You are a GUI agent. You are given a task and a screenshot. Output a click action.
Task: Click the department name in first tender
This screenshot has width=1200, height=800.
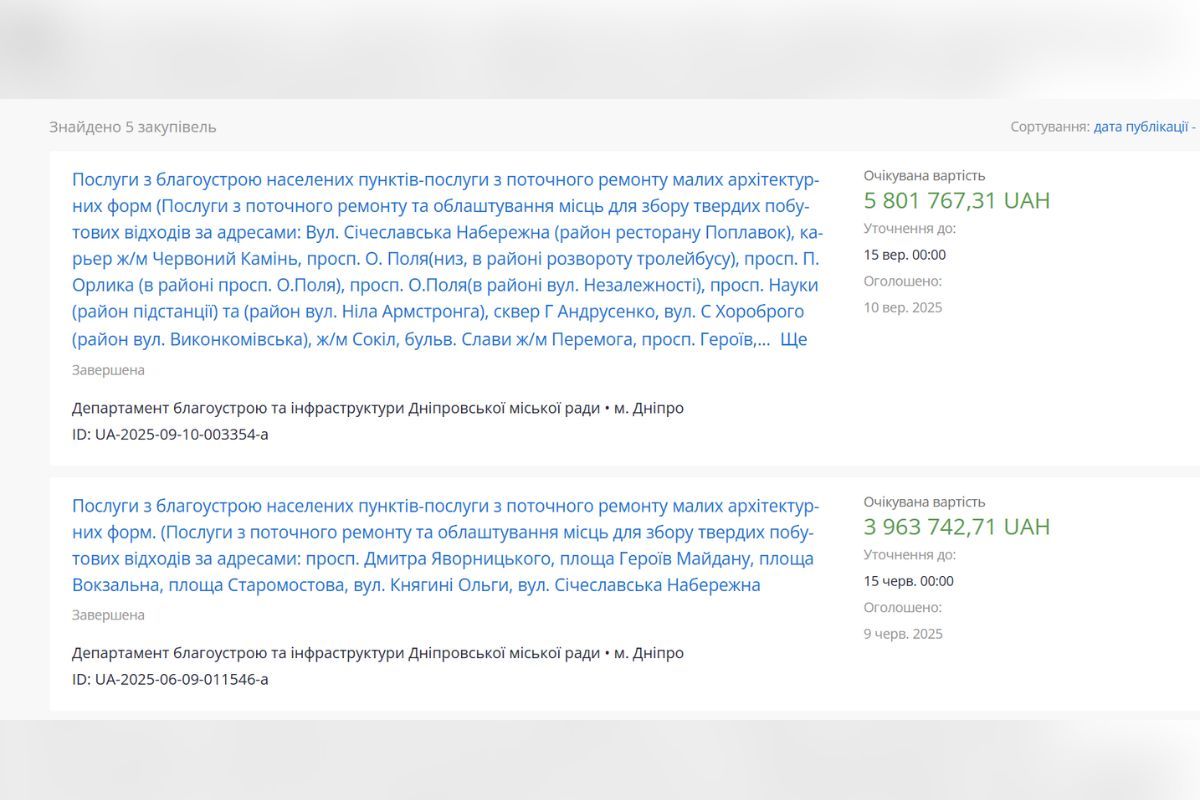click(335, 408)
